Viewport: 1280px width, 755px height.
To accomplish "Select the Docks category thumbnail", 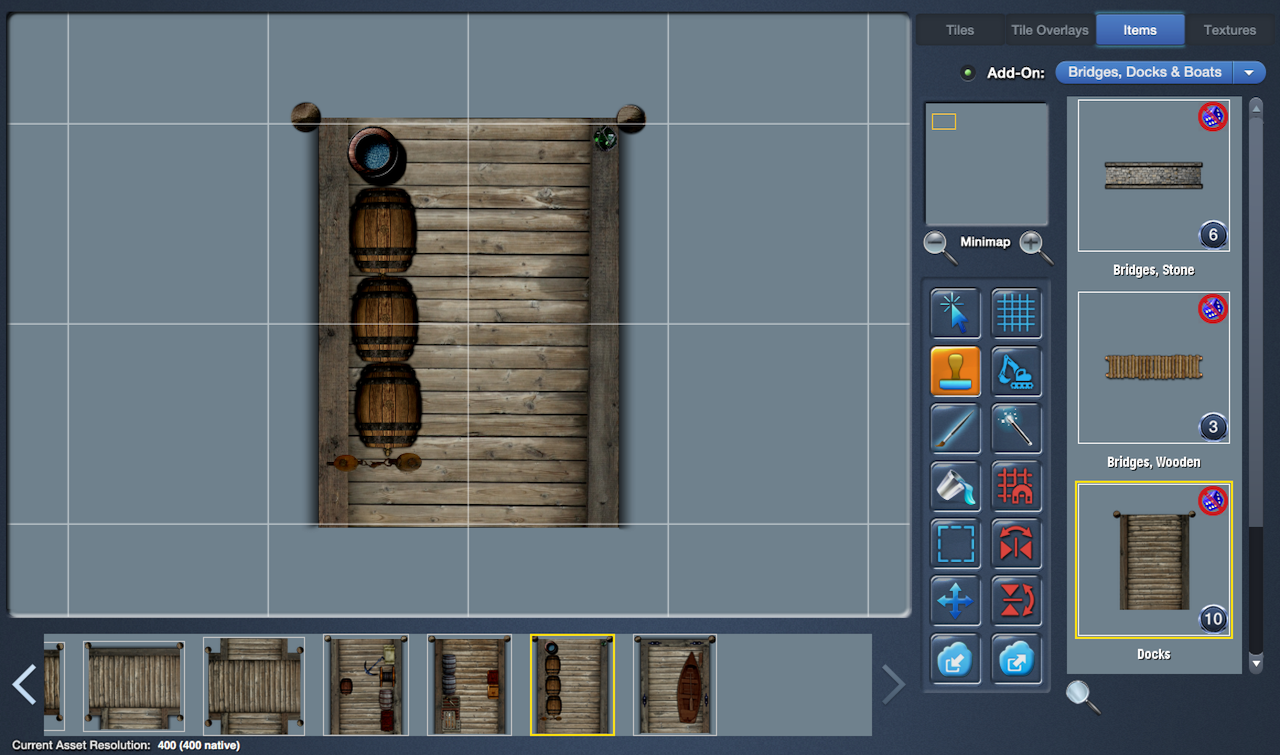I will tap(1153, 560).
